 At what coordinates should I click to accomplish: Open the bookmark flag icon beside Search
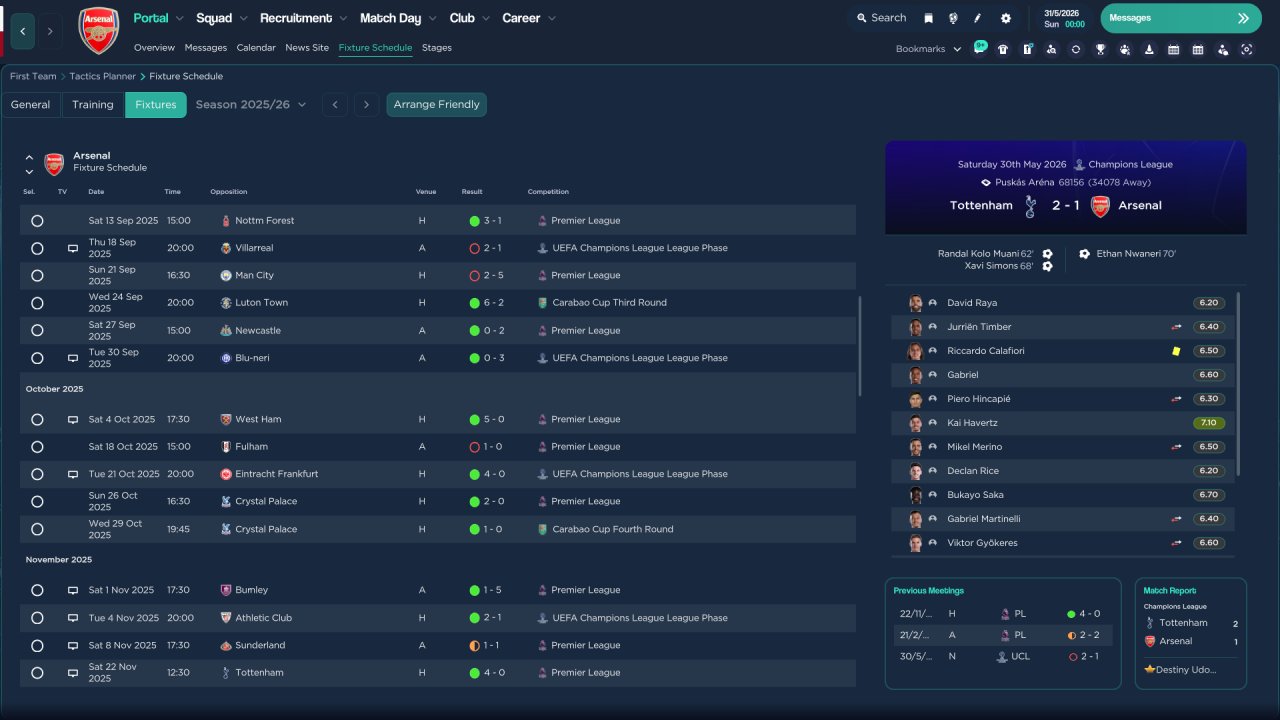pyautogui.click(x=928, y=18)
